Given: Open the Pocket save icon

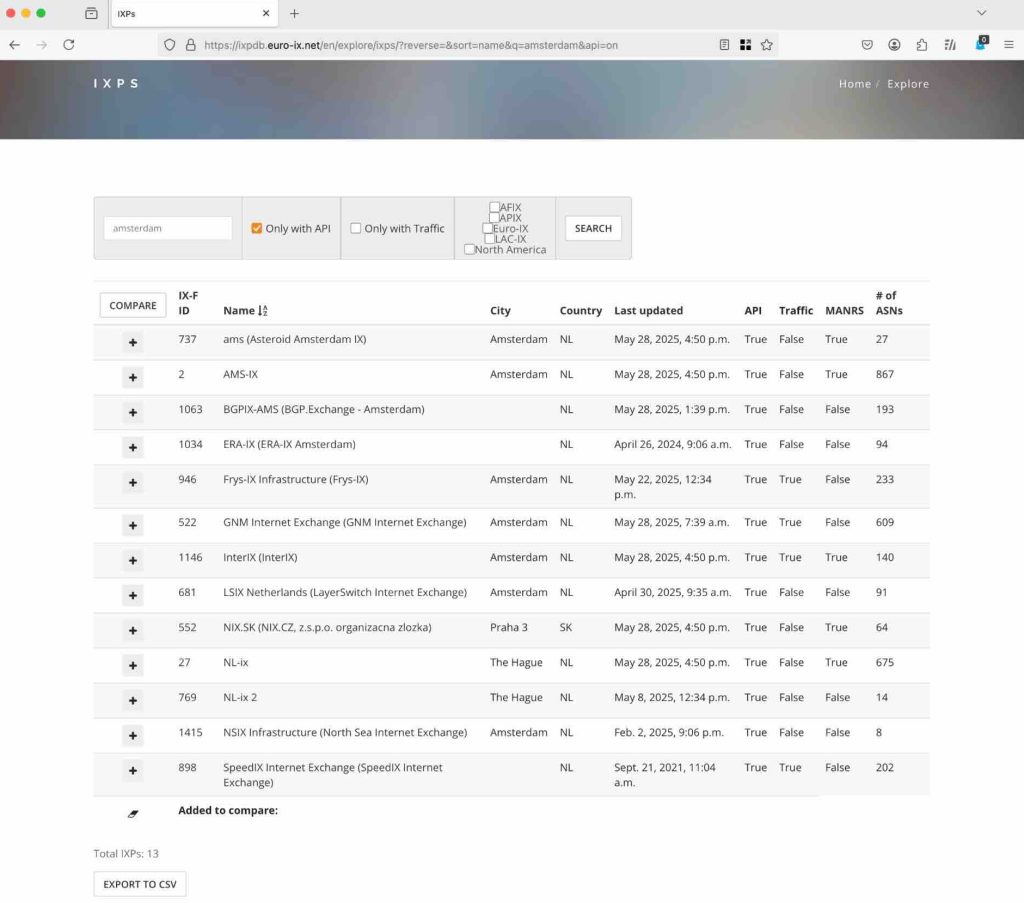Looking at the screenshot, I should 867,45.
